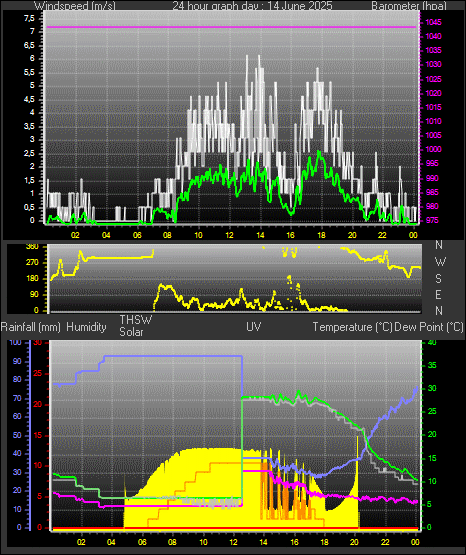Click the 360 degree wind direction label
Viewport: 466px width, 555px height.
[32, 247]
